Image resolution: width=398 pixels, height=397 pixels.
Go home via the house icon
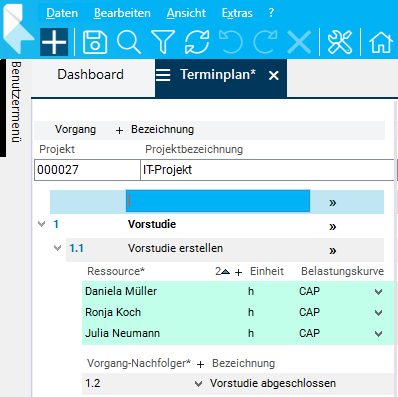coord(381,42)
